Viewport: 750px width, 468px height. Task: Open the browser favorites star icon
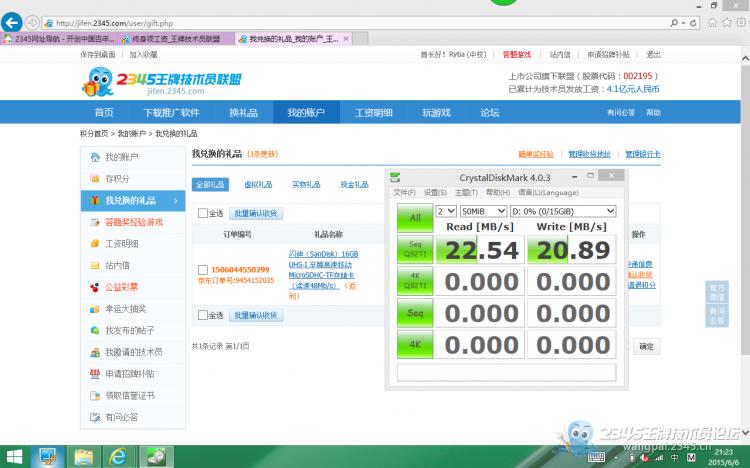coord(727,22)
